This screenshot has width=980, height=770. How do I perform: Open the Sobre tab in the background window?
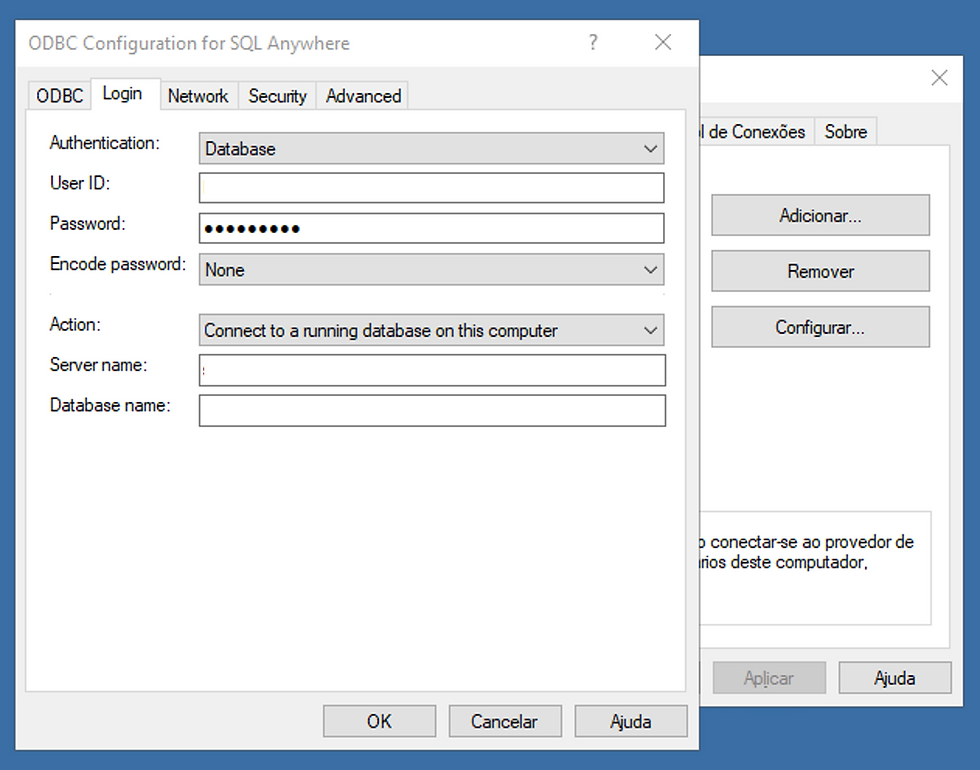click(846, 132)
